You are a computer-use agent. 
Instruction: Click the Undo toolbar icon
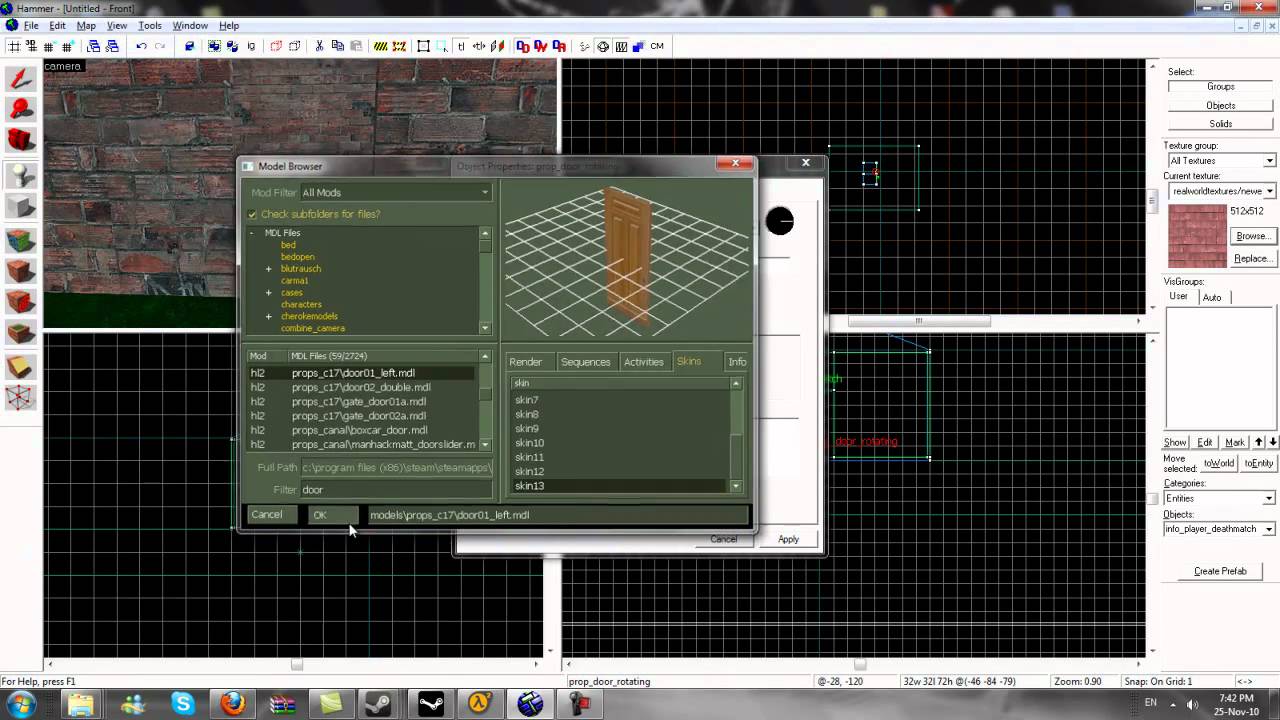pos(141,46)
